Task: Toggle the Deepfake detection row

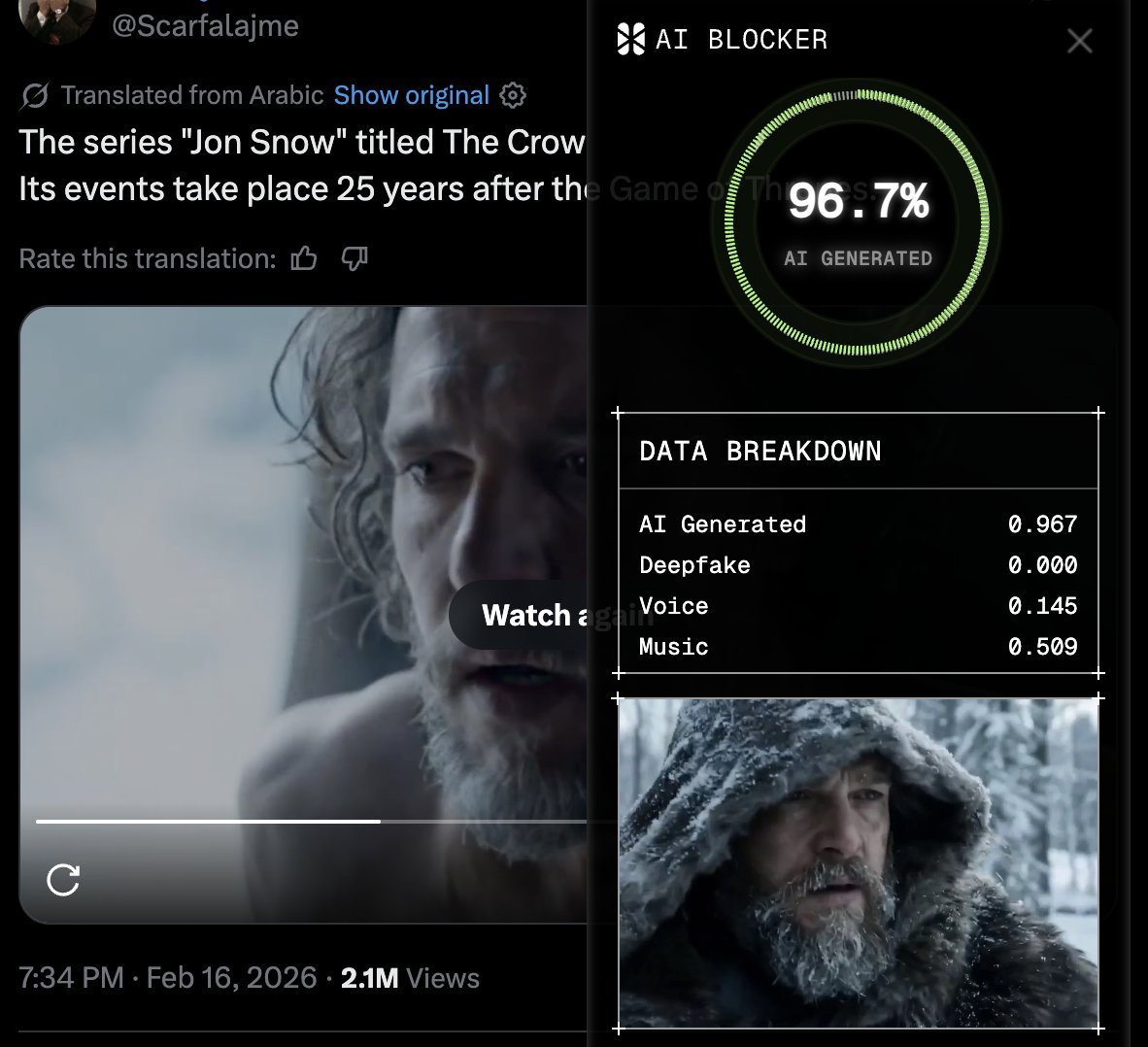Action: 858,565
